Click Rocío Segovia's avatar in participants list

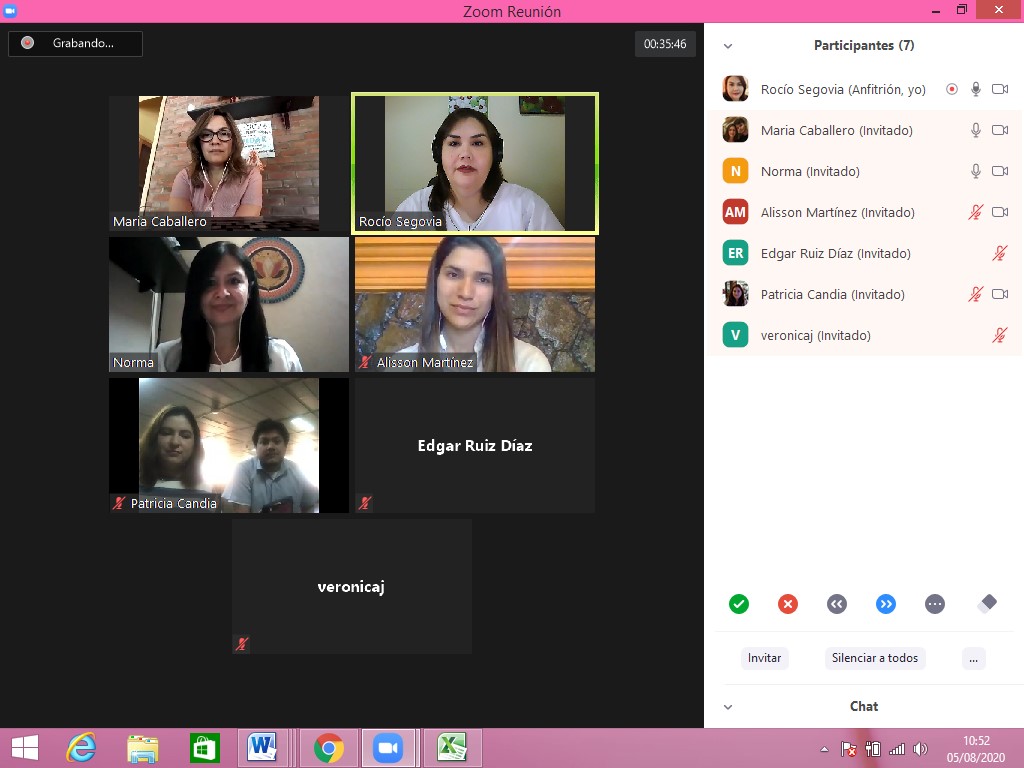(x=735, y=89)
